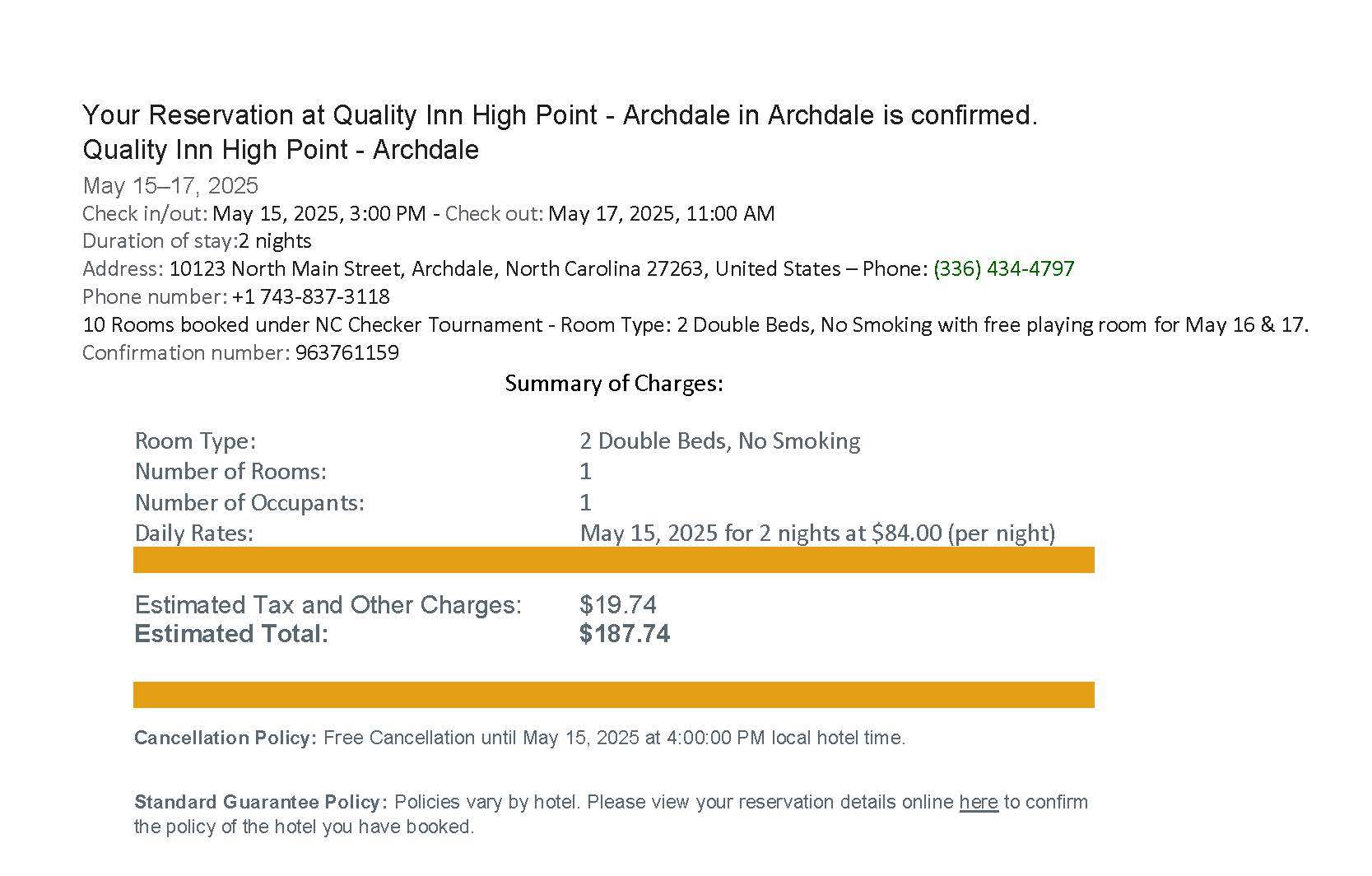Click the check out time May 17, 11:00 AM
Viewport: 1372px width, 876px height.
click(x=662, y=214)
